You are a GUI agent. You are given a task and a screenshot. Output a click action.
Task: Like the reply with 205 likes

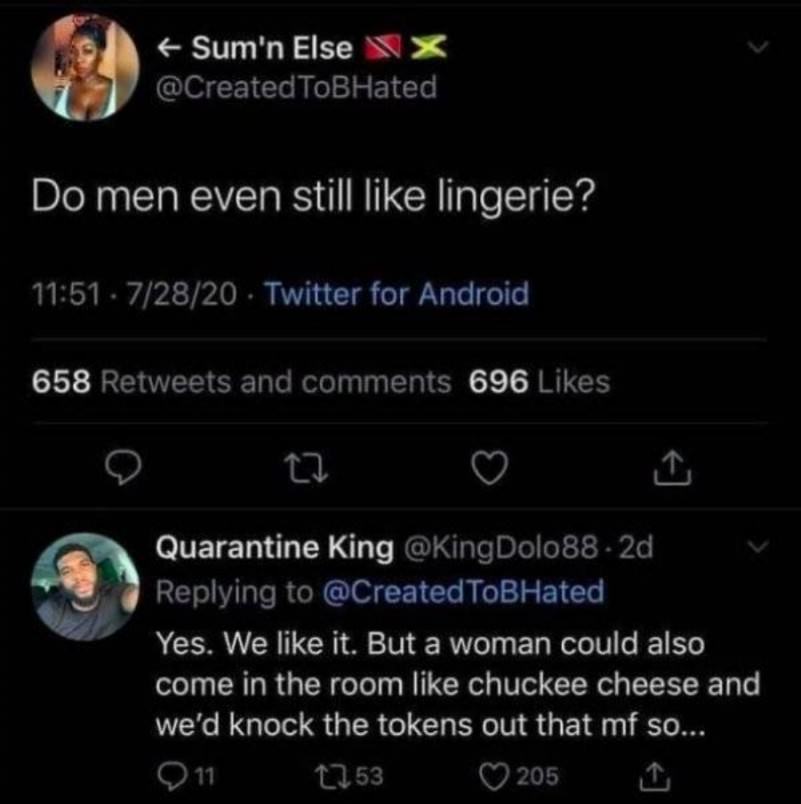coord(518,776)
